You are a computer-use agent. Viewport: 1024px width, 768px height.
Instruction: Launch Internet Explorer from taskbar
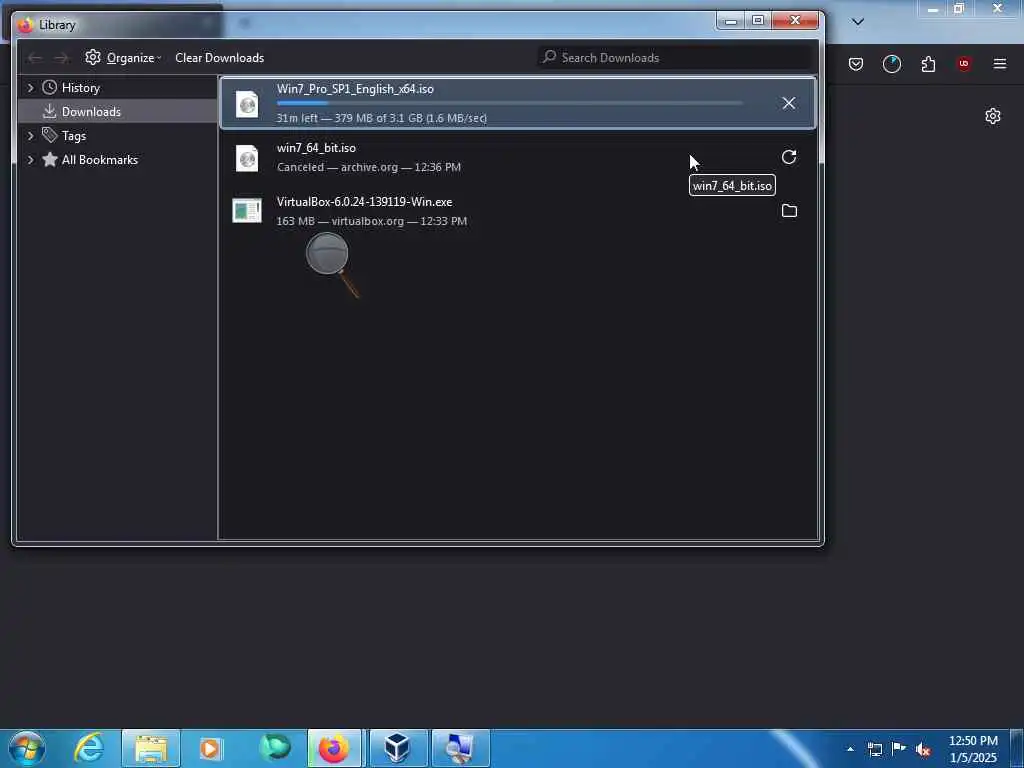click(89, 748)
